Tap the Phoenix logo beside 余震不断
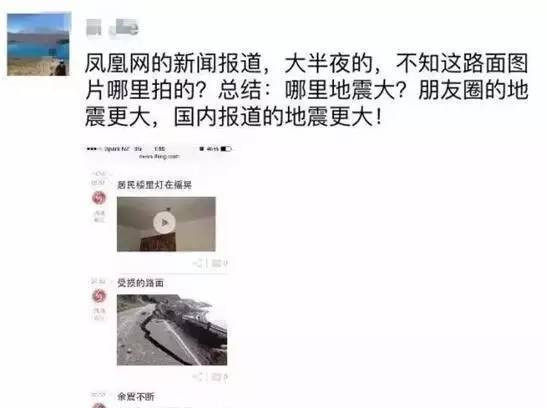Screen dimensions: 547x408 (99, 406)
